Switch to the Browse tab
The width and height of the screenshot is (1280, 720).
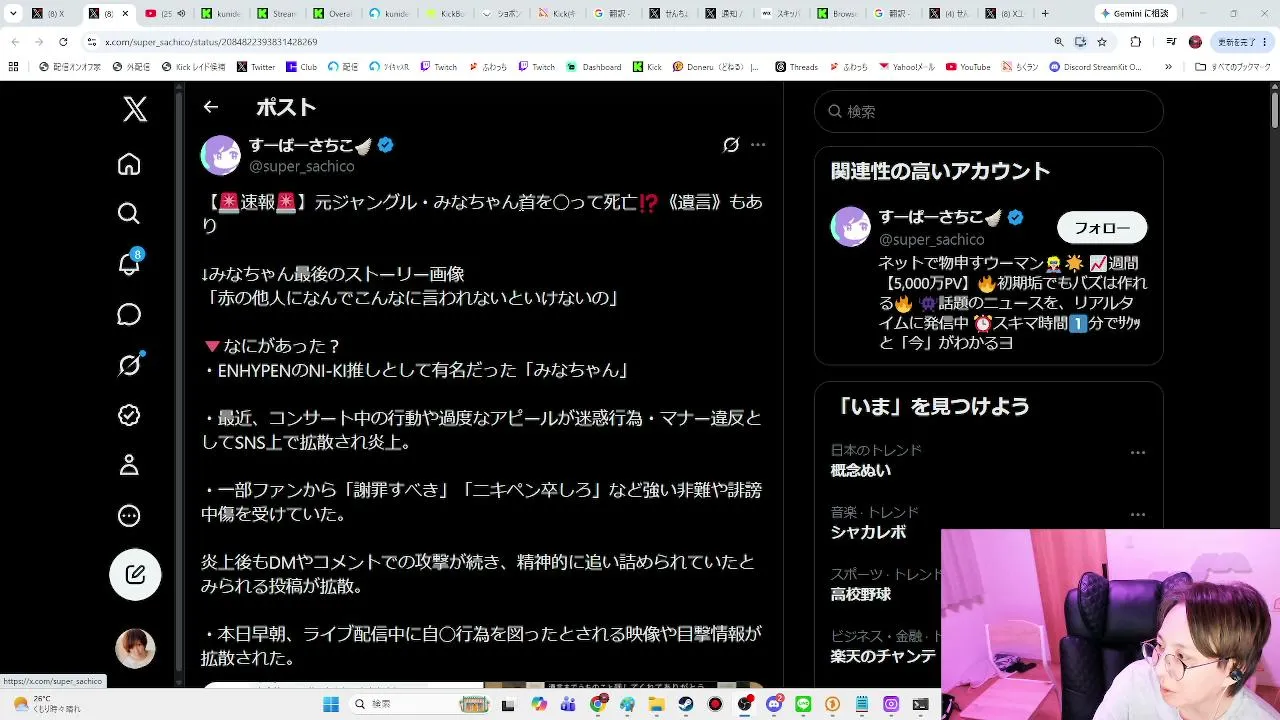(x=838, y=14)
